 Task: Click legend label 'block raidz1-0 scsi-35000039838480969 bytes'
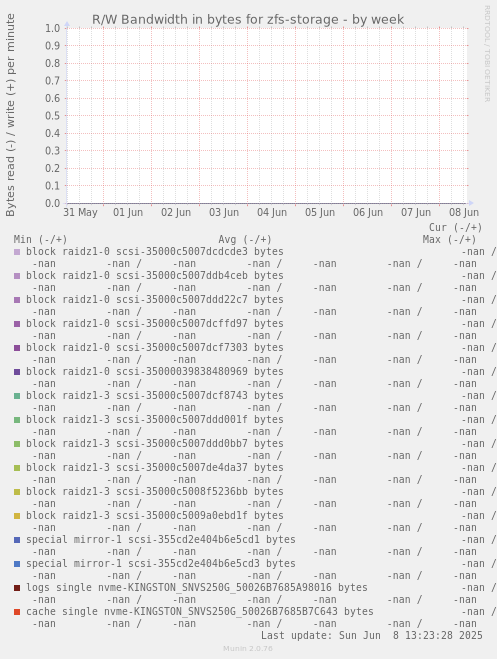(155, 372)
